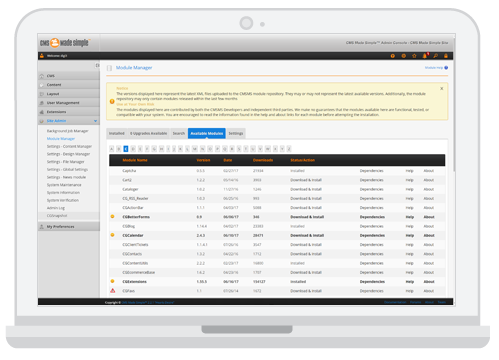Open Settings - File Manager
The width and height of the screenshot is (499, 360).
point(66,162)
